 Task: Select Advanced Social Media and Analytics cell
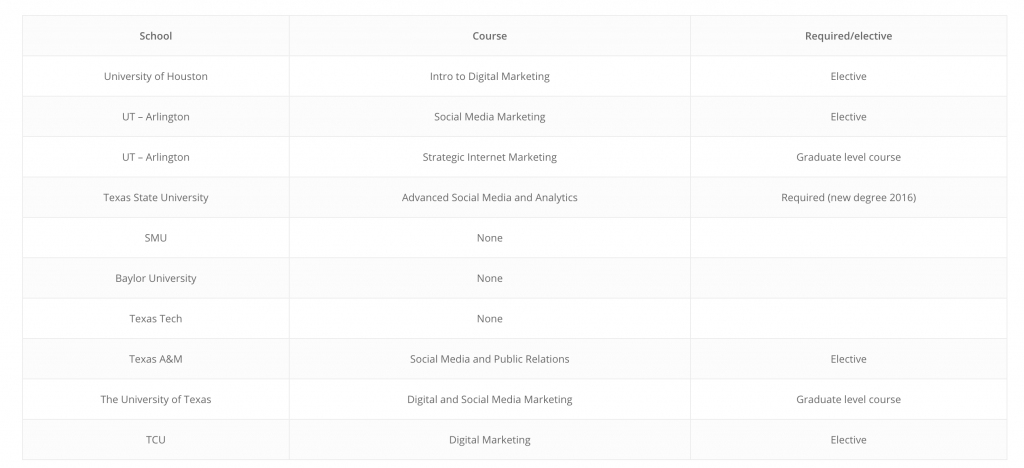(x=490, y=198)
